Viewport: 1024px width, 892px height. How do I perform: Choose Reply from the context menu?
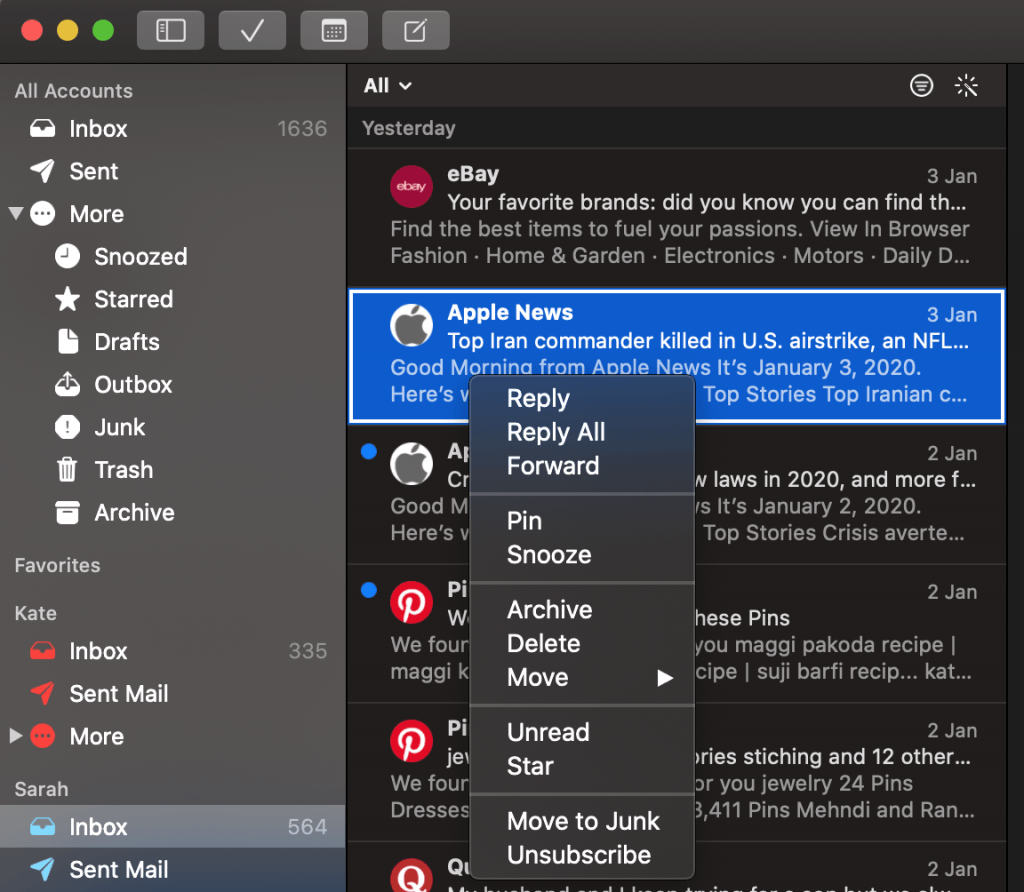582,398
